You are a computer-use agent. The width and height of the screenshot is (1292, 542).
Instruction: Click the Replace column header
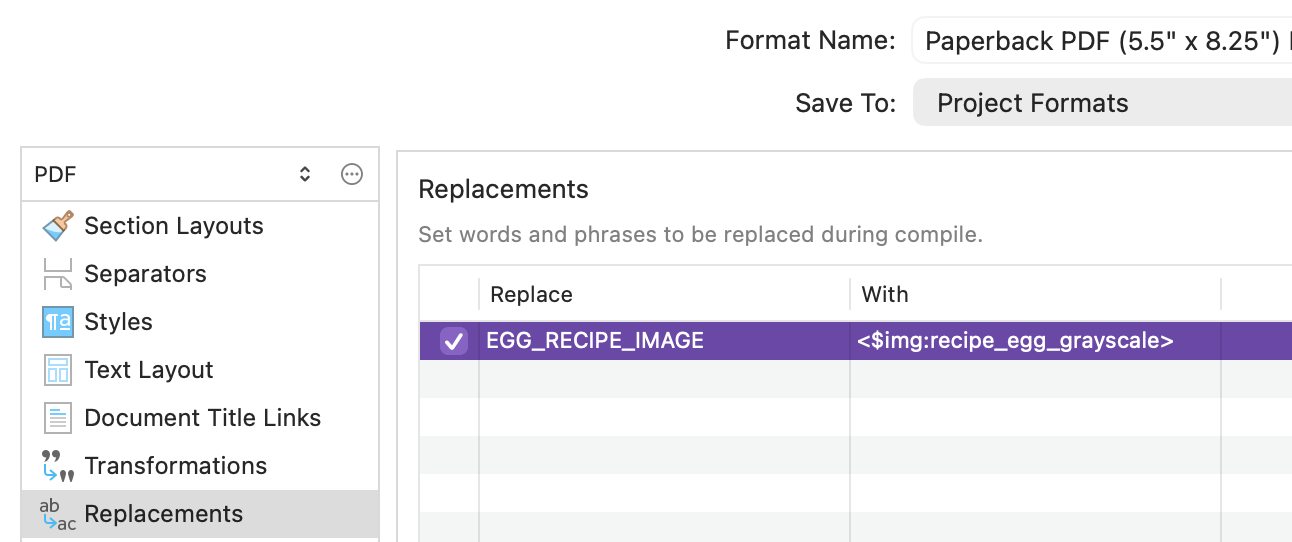click(x=532, y=294)
